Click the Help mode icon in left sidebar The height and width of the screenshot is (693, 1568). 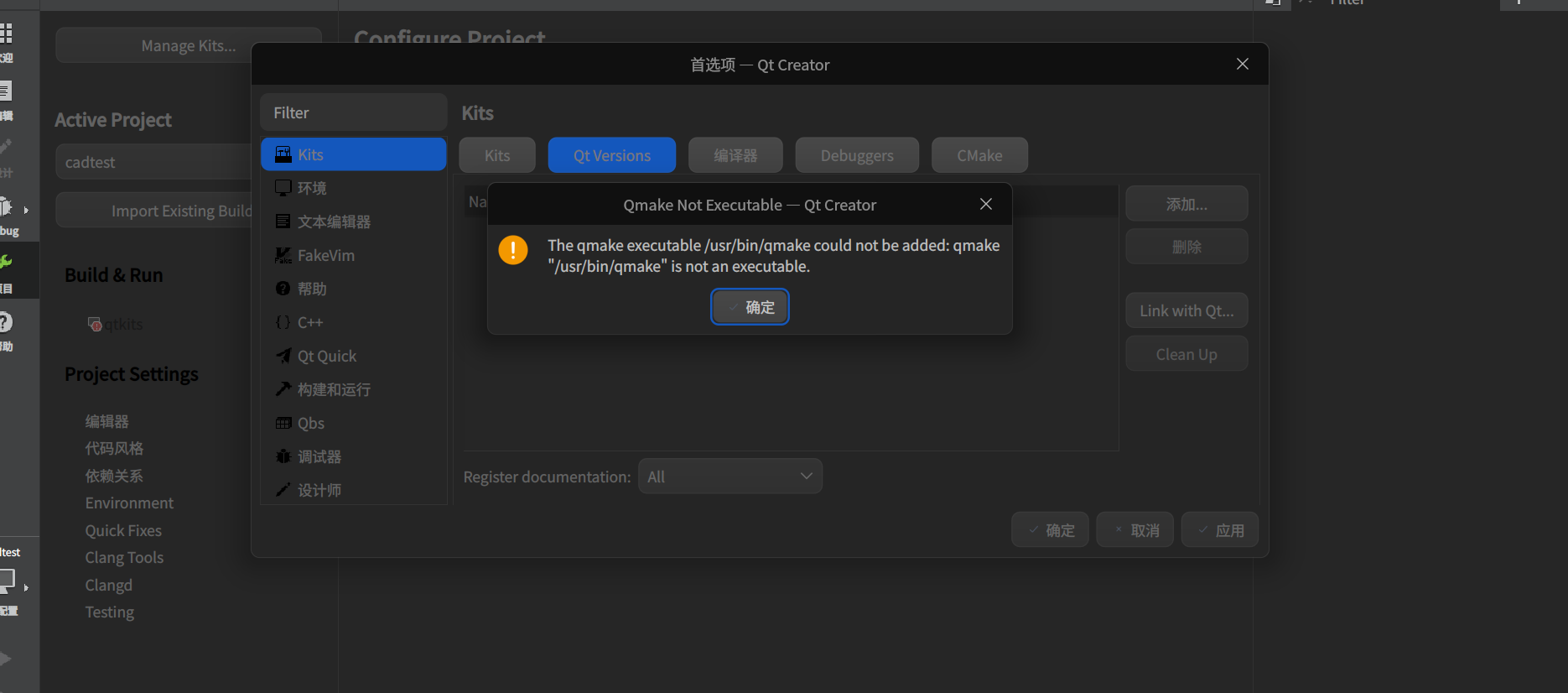coord(5,322)
